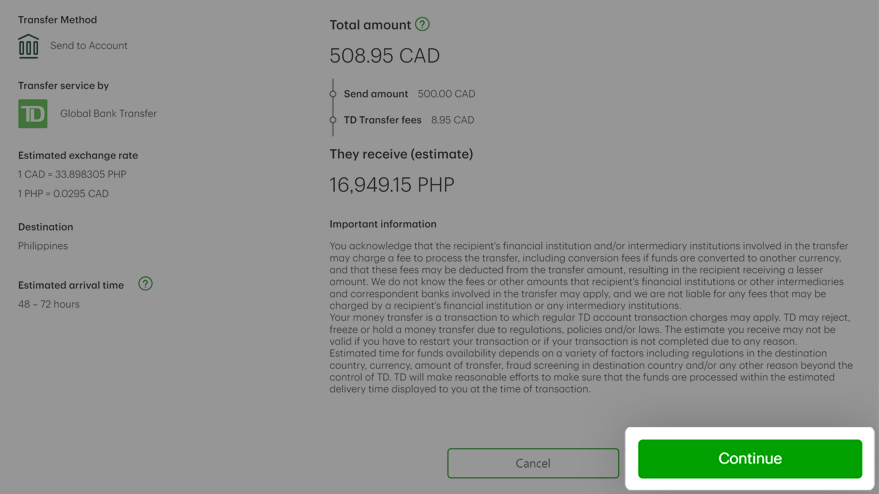
Task: Click the bank building Send to Account icon
Action: tap(28, 46)
